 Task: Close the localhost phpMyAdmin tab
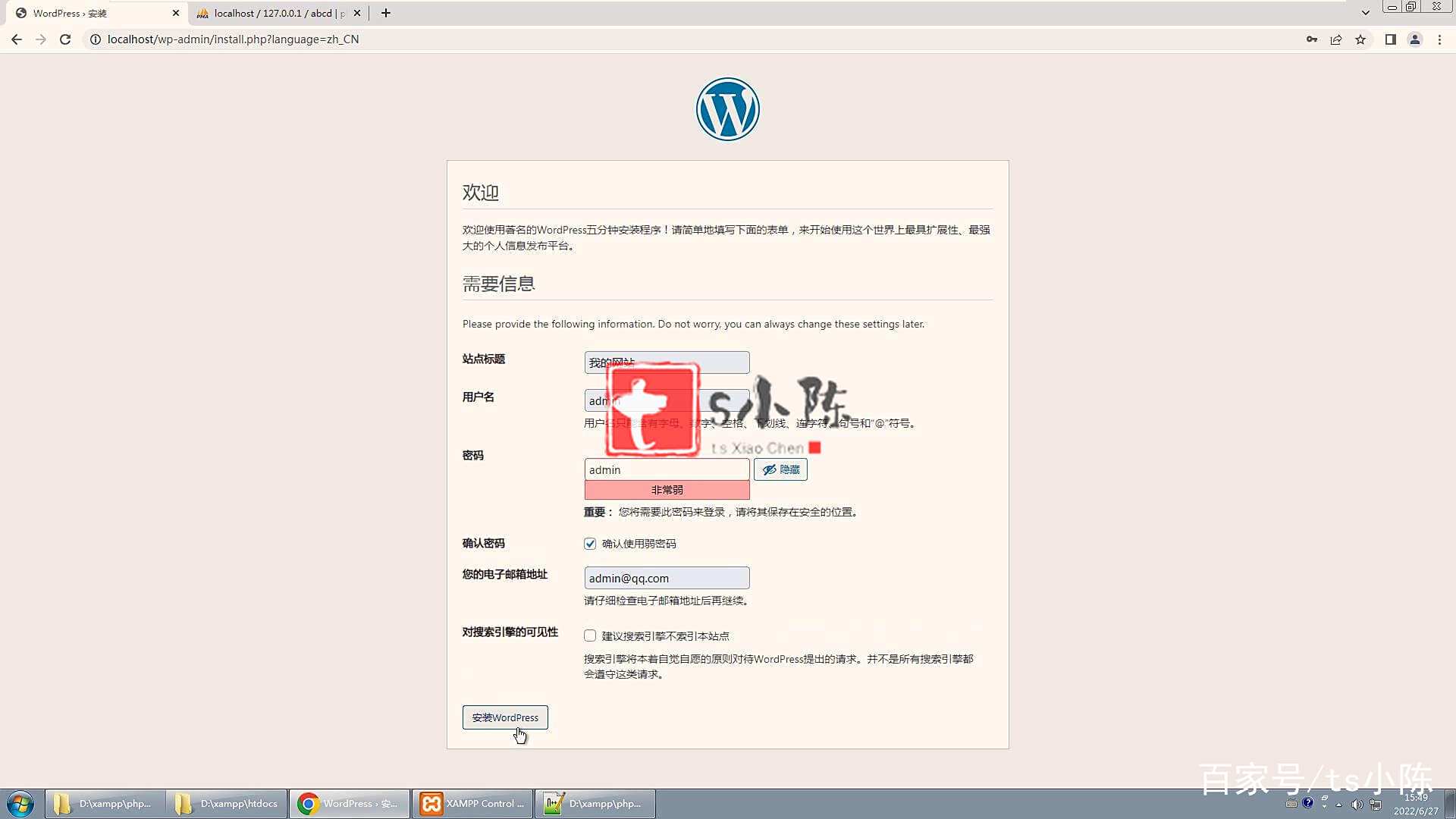357,13
